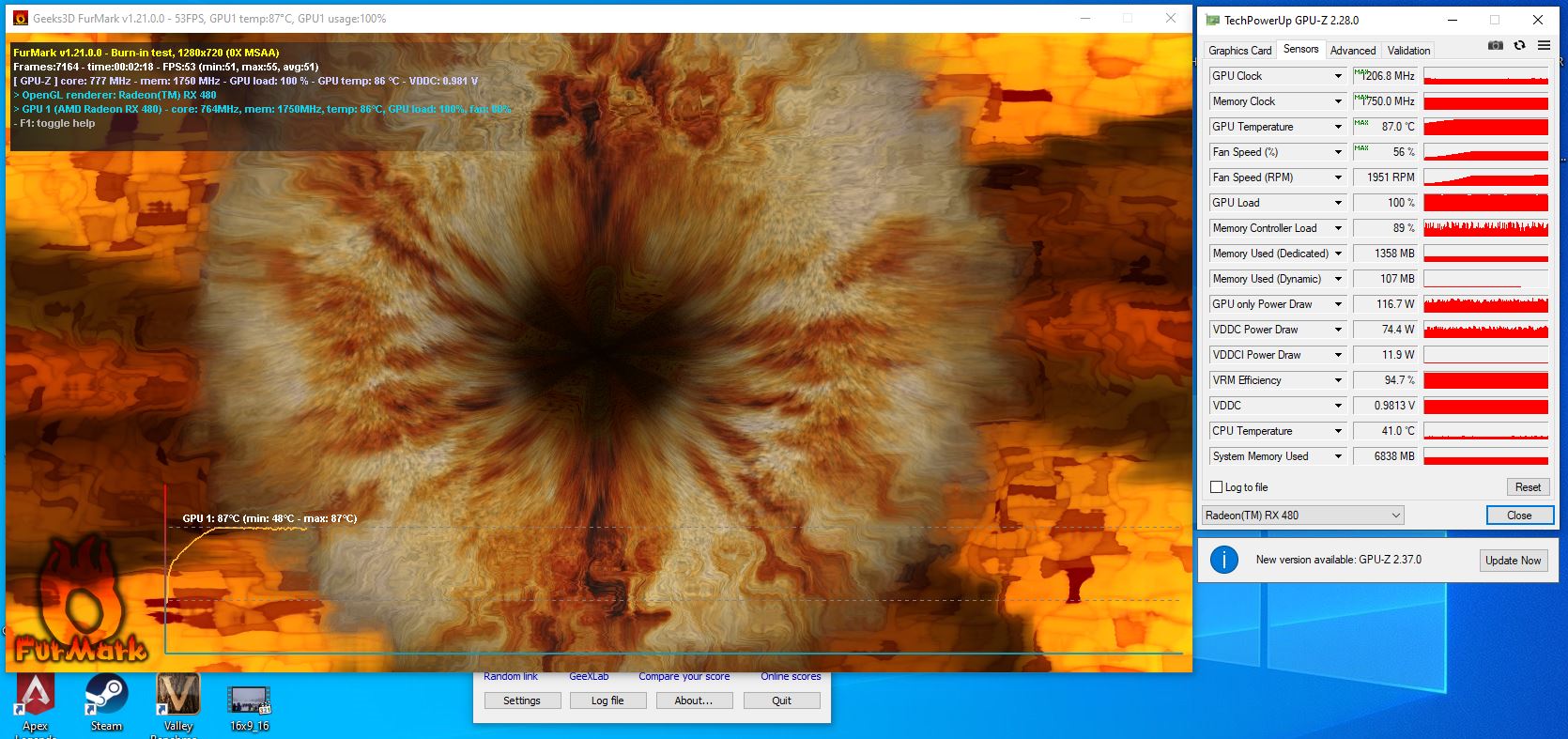
Task: Select the 16x9_16 video file icon
Action: pyautogui.click(x=249, y=707)
